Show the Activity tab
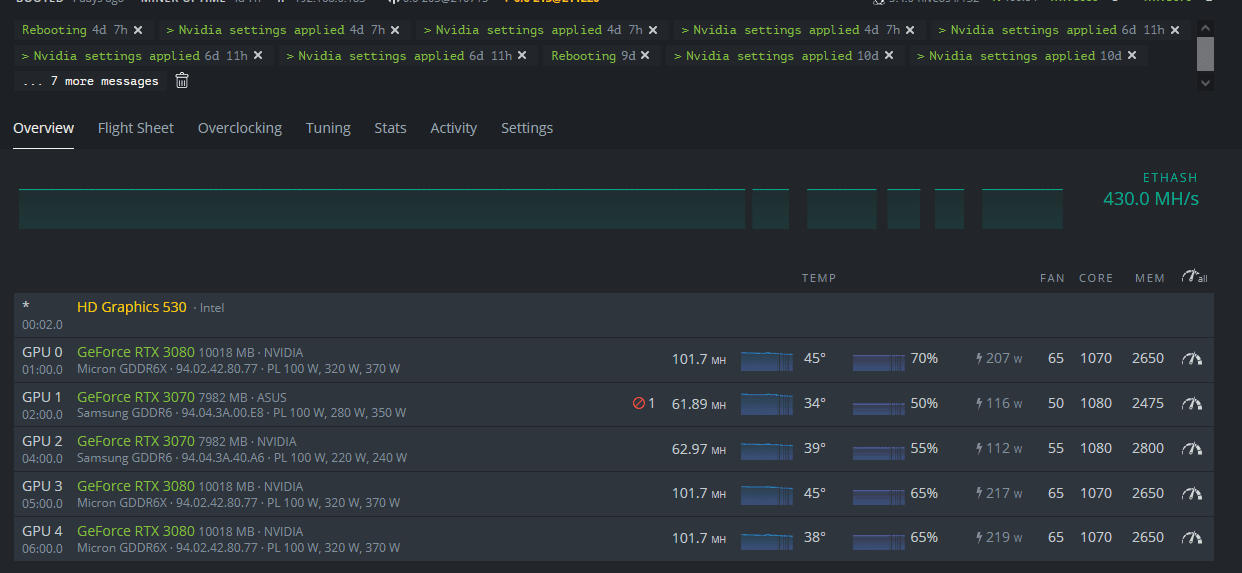The image size is (1242, 573). pyautogui.click(x=454, y=128)
